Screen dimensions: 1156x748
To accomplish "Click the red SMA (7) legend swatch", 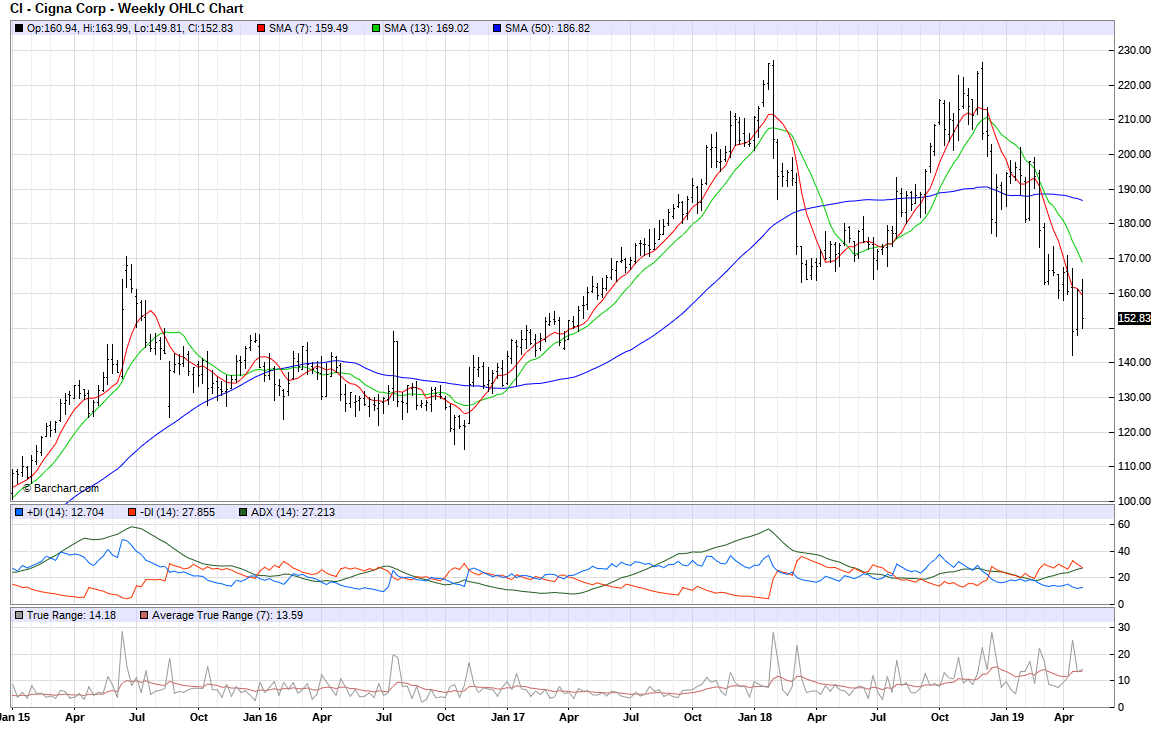I will point(262,28).
